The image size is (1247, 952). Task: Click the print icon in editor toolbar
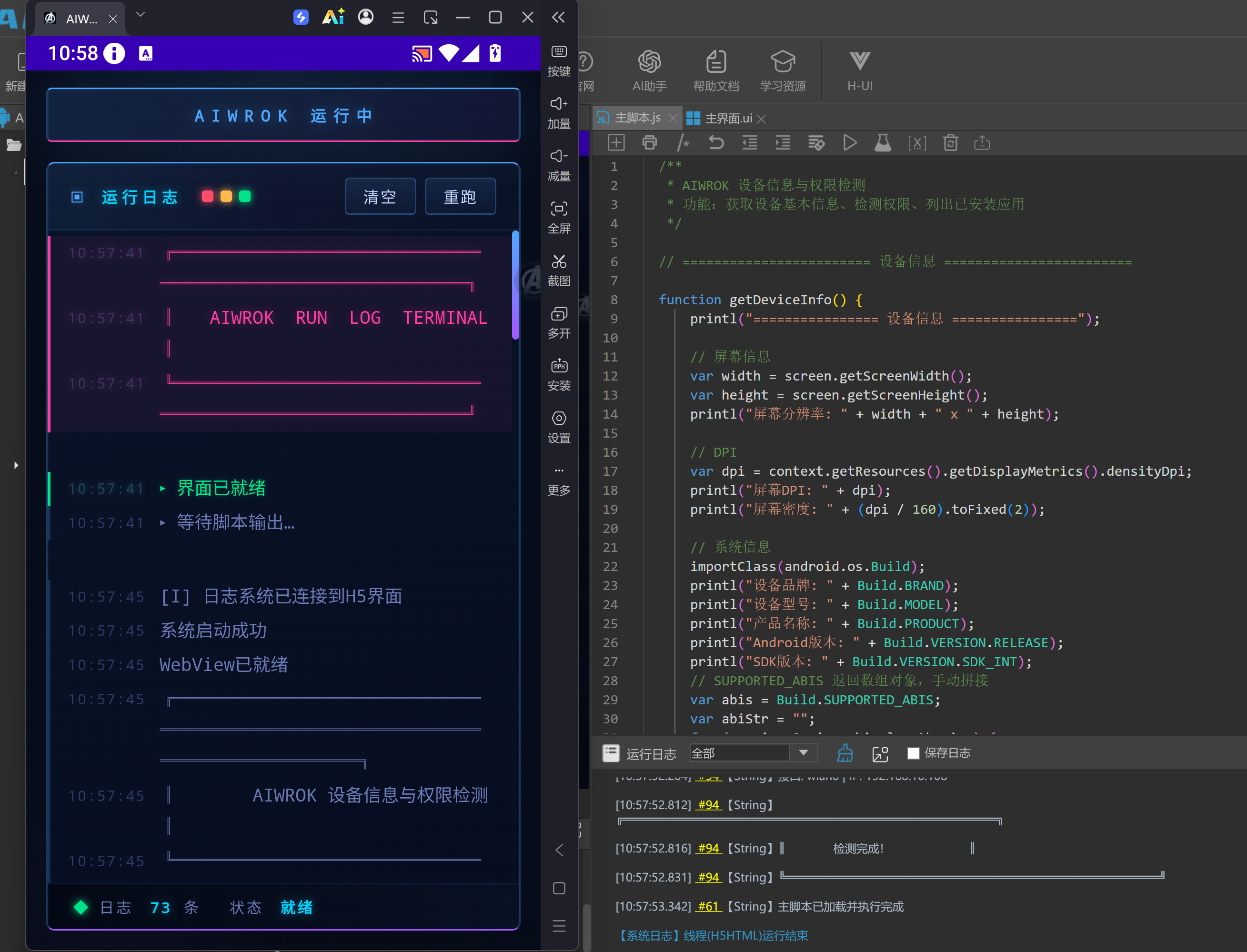click(650, 143)
